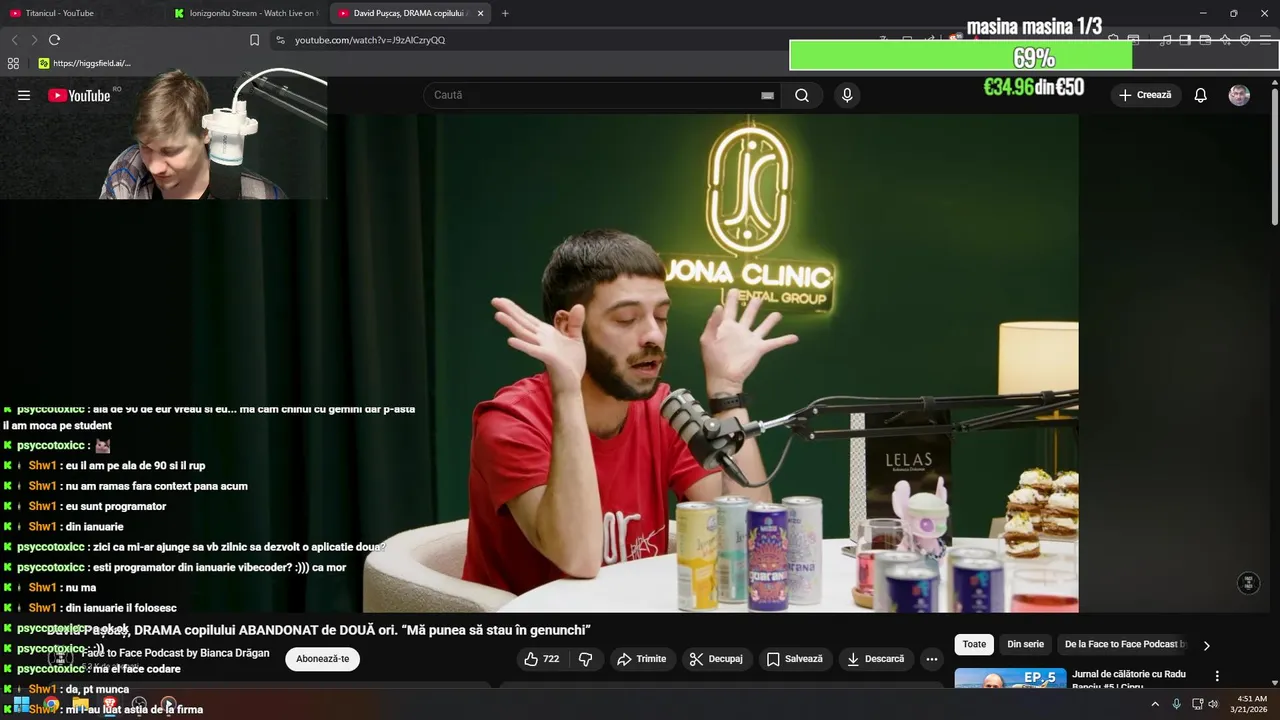Open Jurnal de călătorie cu Radu title

click(1128, 680)
